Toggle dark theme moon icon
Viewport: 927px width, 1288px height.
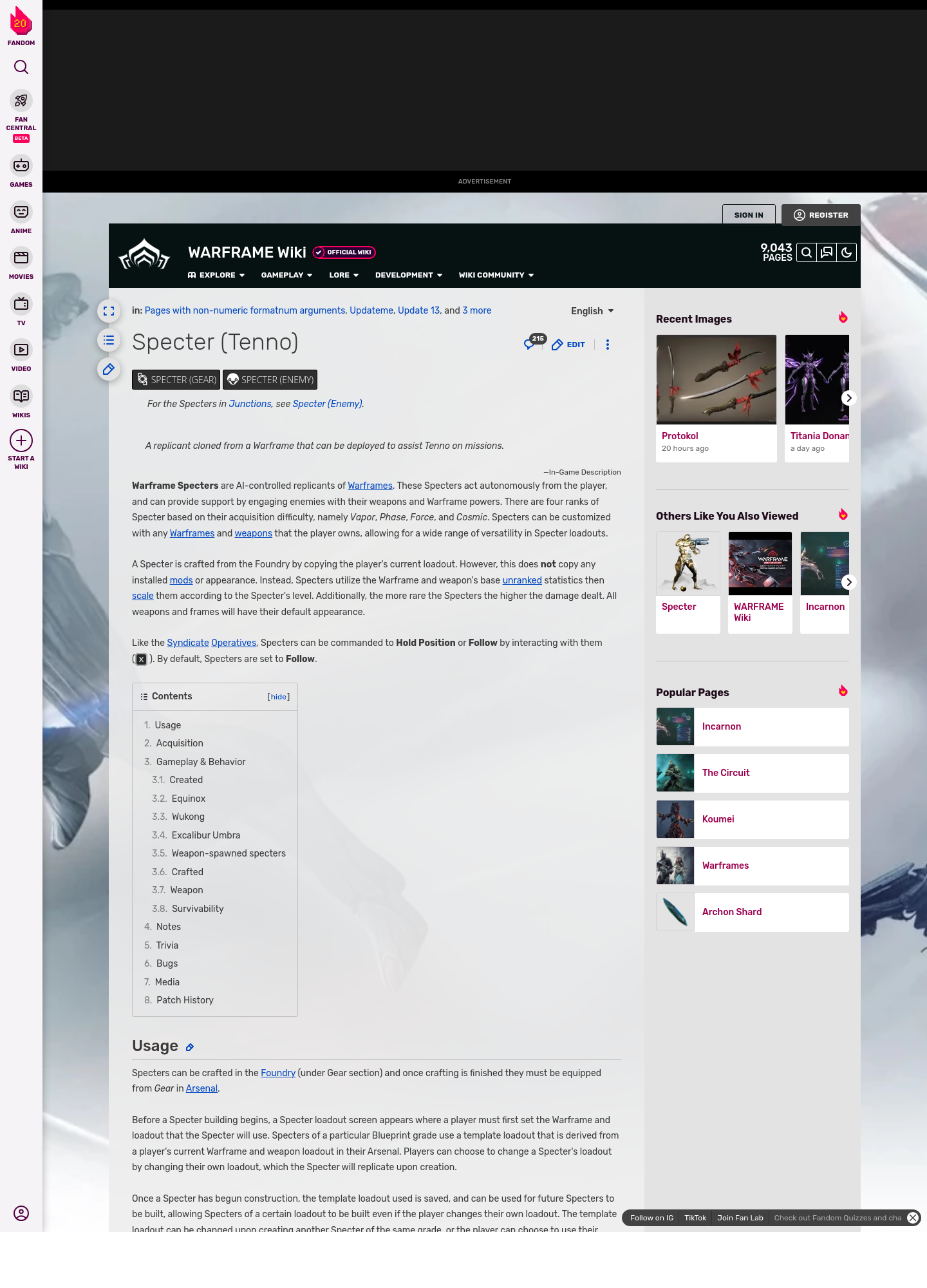tap(847, 252)
